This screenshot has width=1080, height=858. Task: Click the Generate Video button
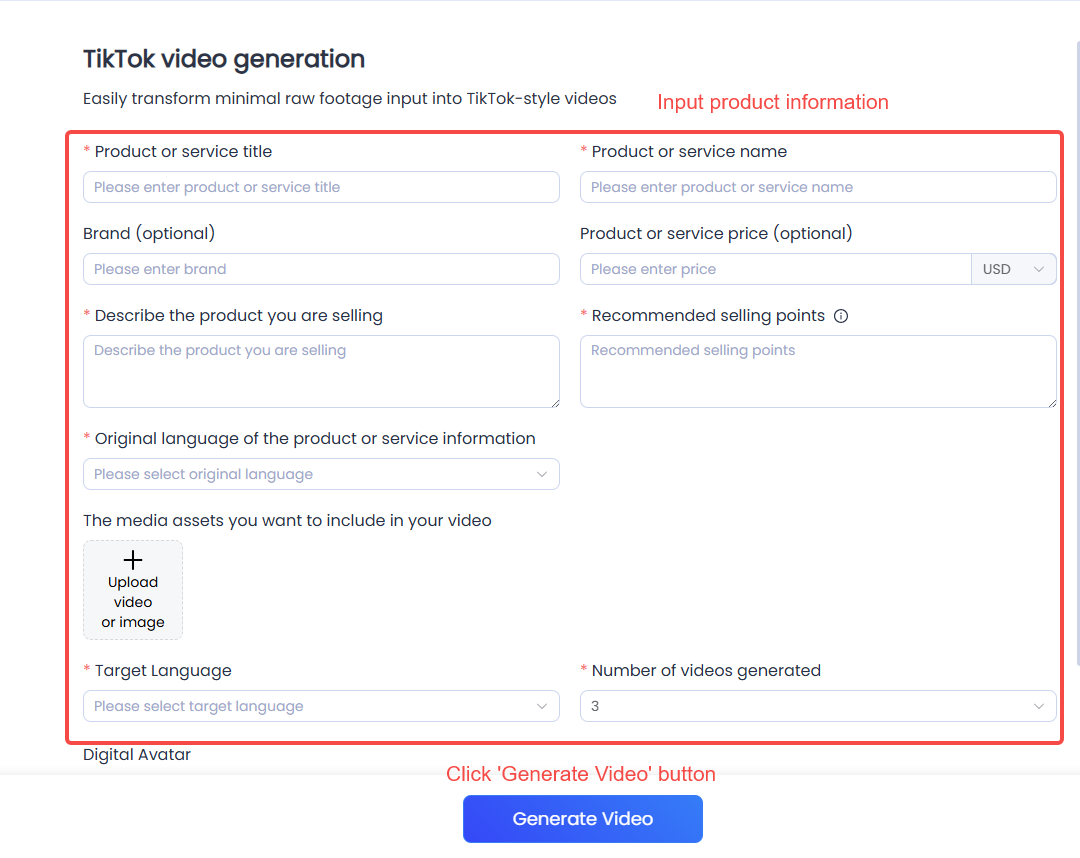point(582,819)
